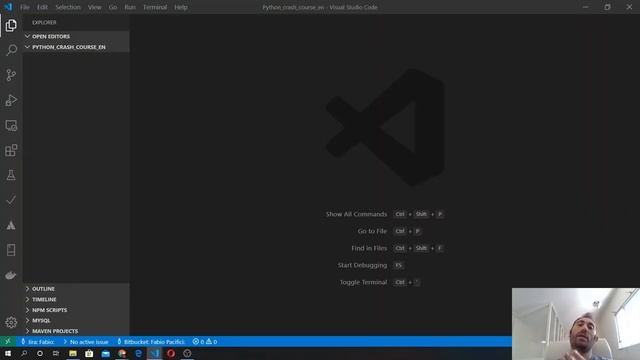This screenshot has height=360, width=640.
Task: Expand the Maven Projects section
Action: click(x=76, y=331)
